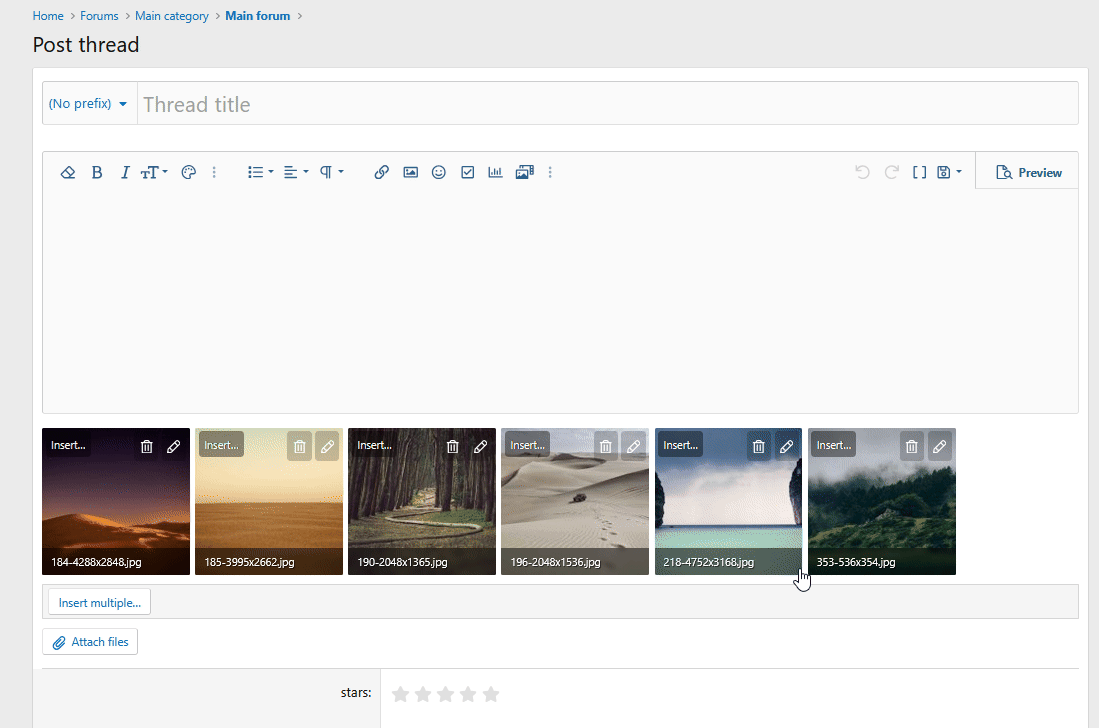Click the media gallery toolbar icon

click(524, 172)
